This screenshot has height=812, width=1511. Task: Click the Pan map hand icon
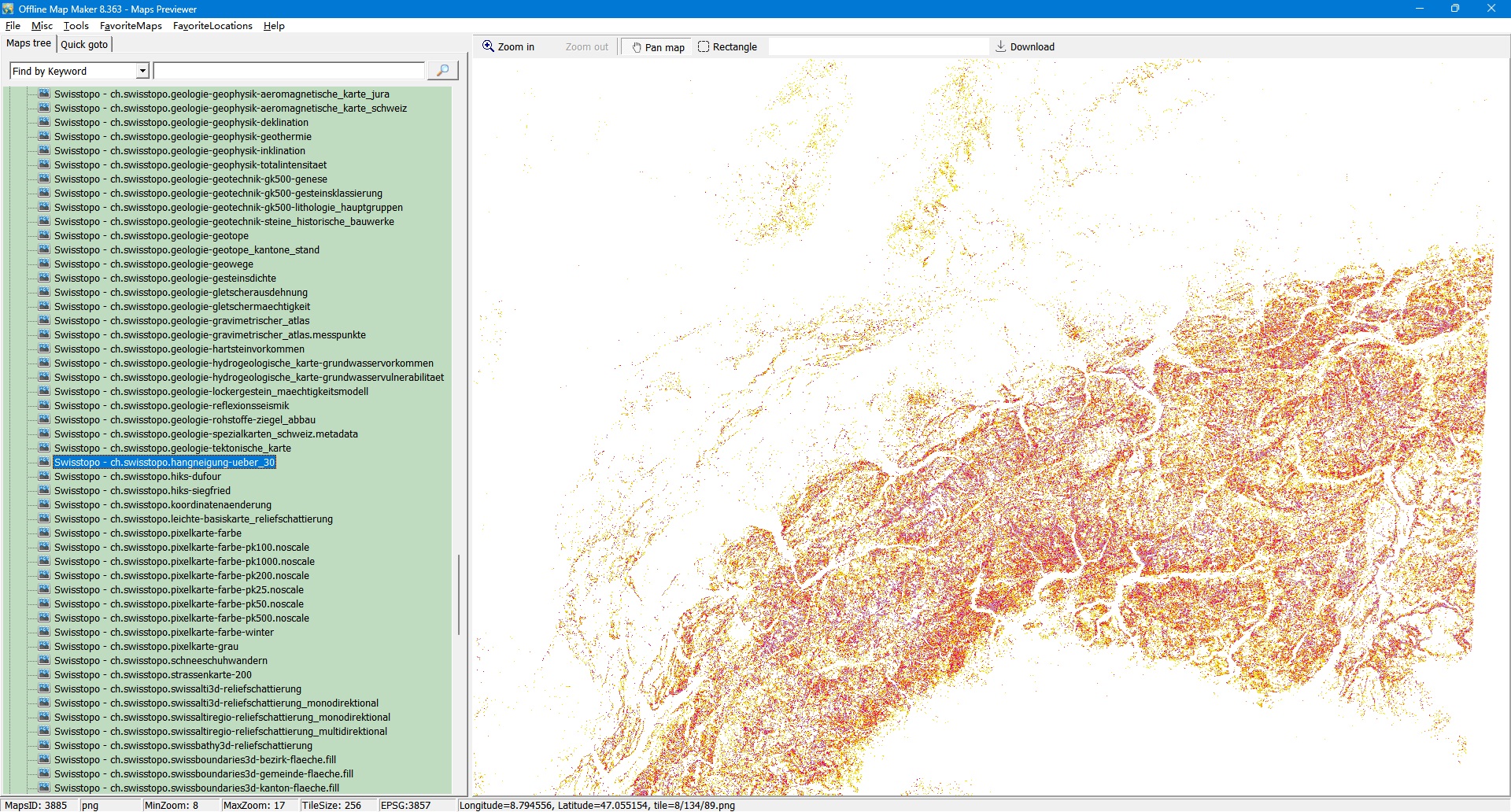(x=637, y=47)
